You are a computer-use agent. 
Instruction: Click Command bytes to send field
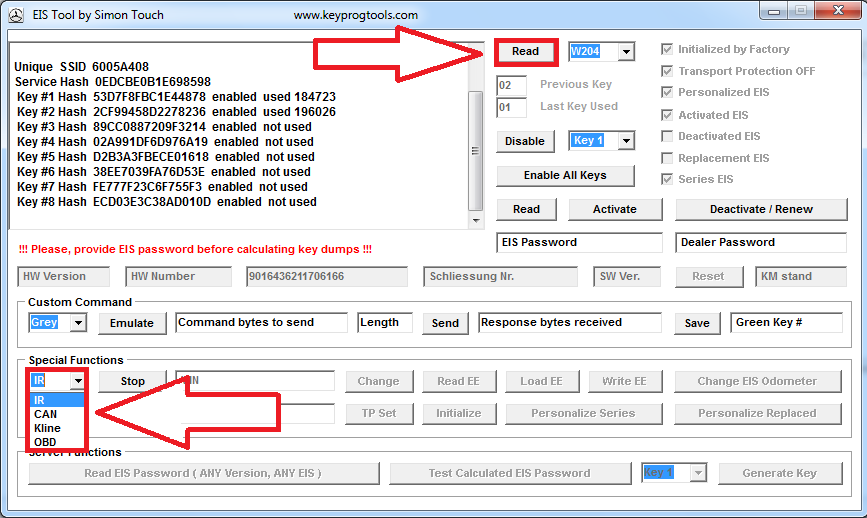click(262, 323)
